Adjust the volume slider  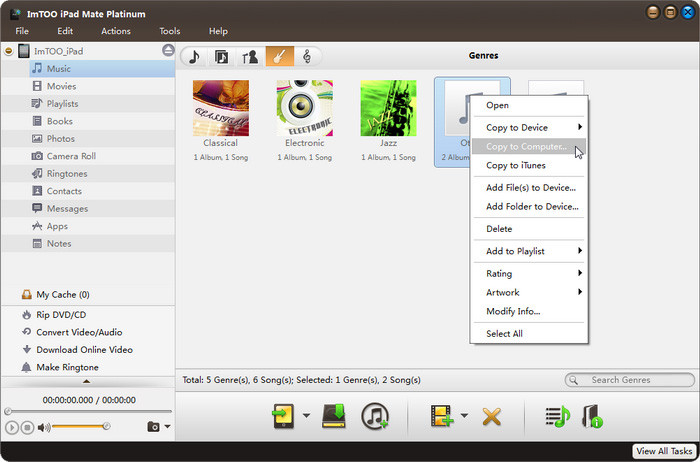(x=80, y=427)
